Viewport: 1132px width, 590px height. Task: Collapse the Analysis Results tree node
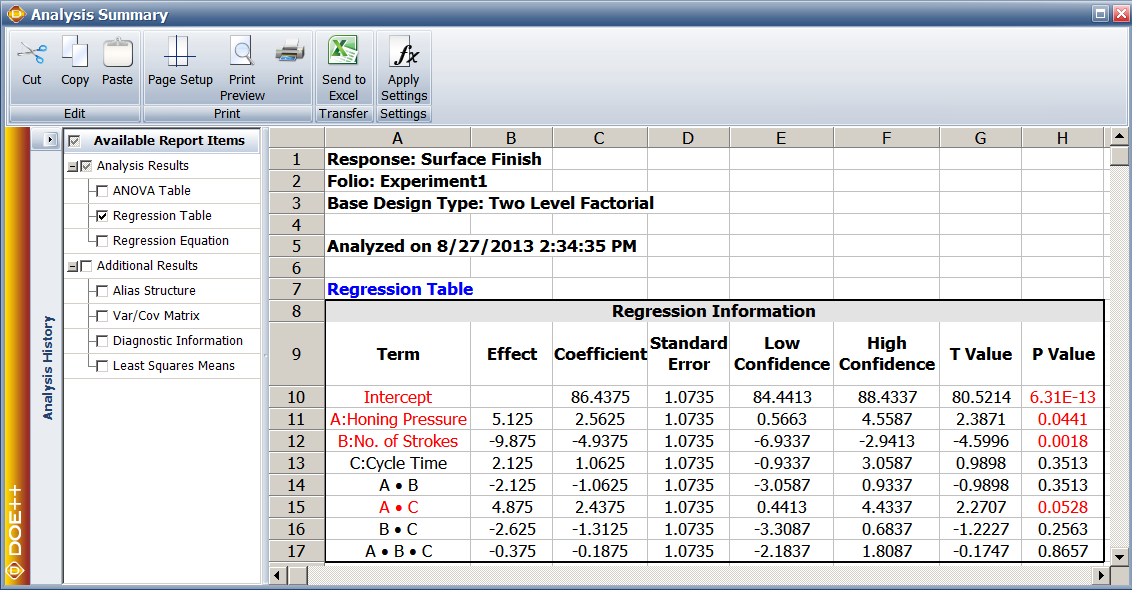pyautogui.click(x=72, y=167)
